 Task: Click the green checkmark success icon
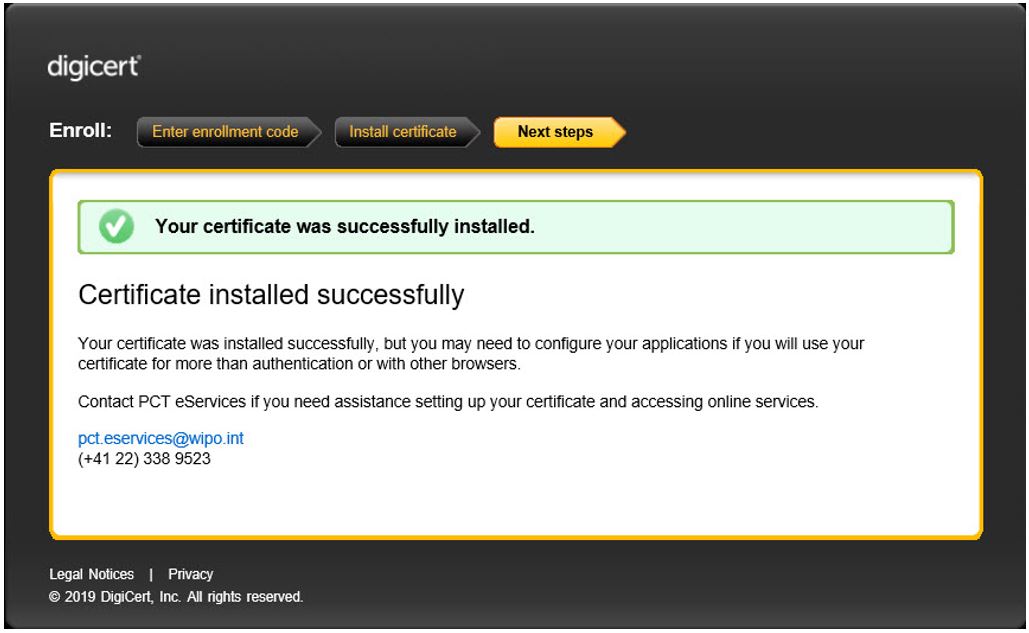pos(116,227)
